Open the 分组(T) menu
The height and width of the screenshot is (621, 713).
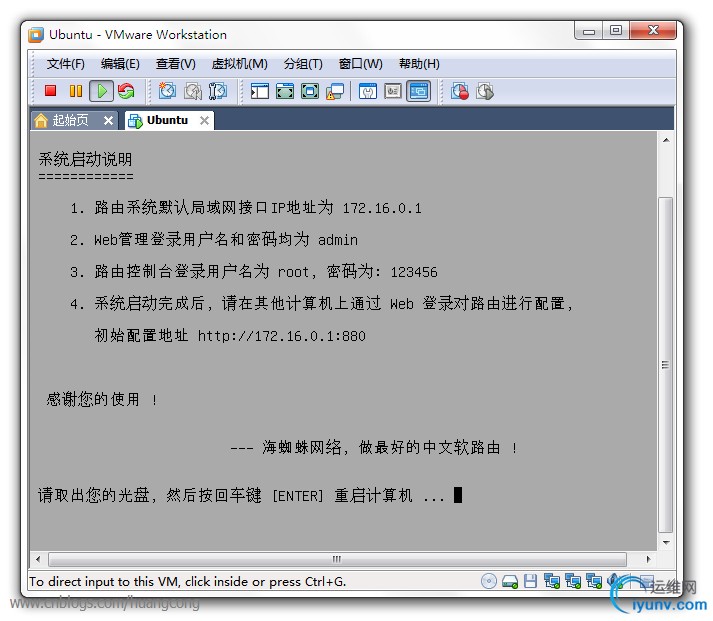coord(303,64)
